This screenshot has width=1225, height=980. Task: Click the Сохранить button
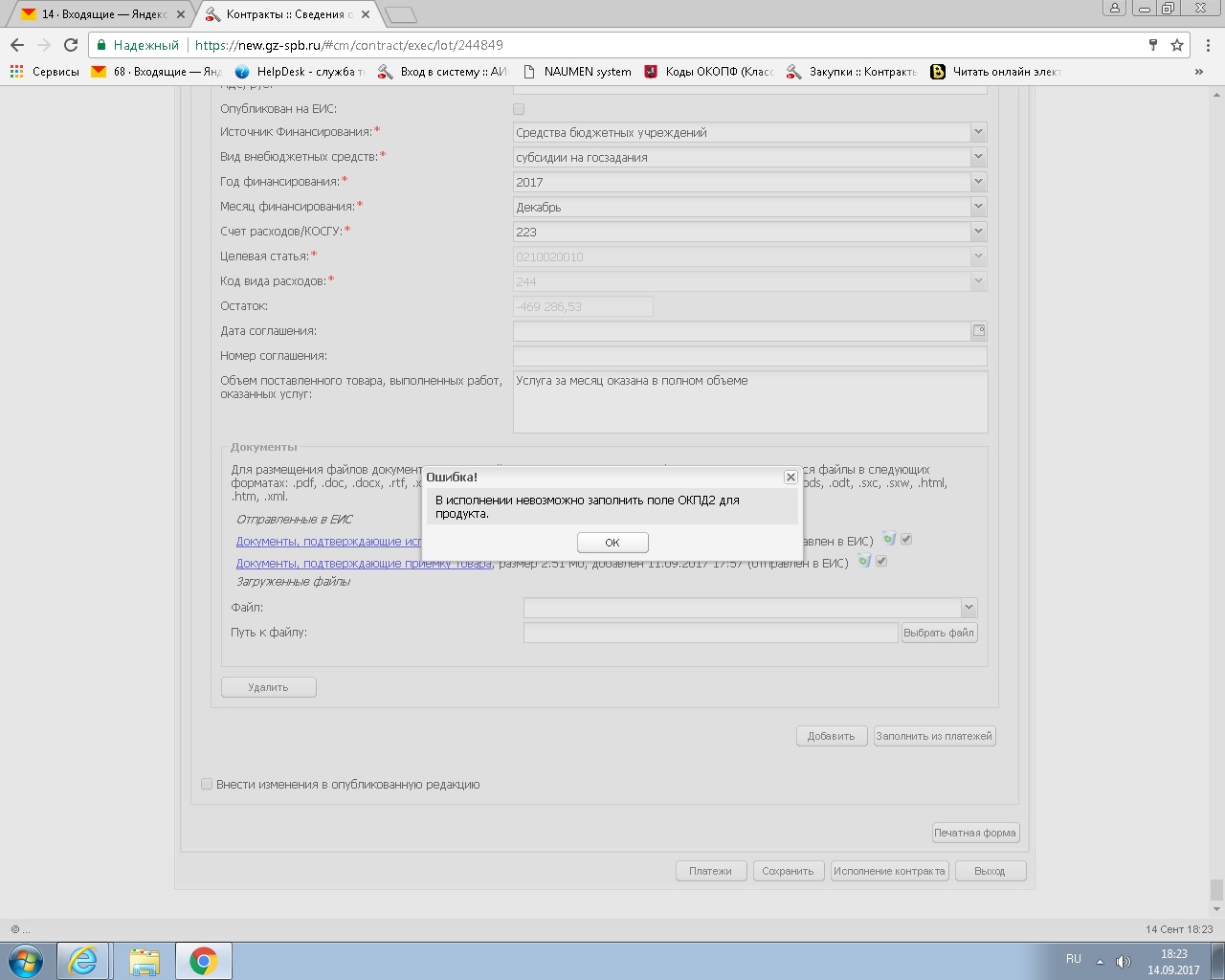coord(788,871)
